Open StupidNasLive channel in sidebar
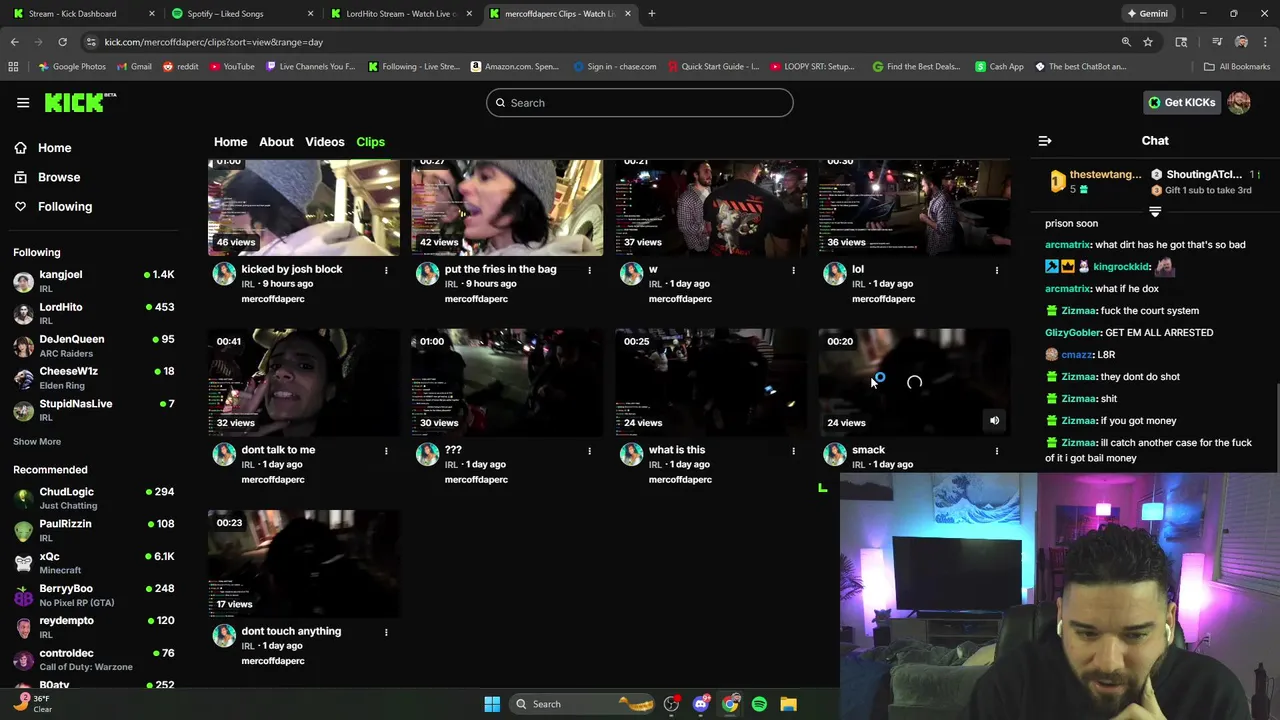Image resolution: width=1280 pixels, height=720 pixels. [x=94, y=410]
